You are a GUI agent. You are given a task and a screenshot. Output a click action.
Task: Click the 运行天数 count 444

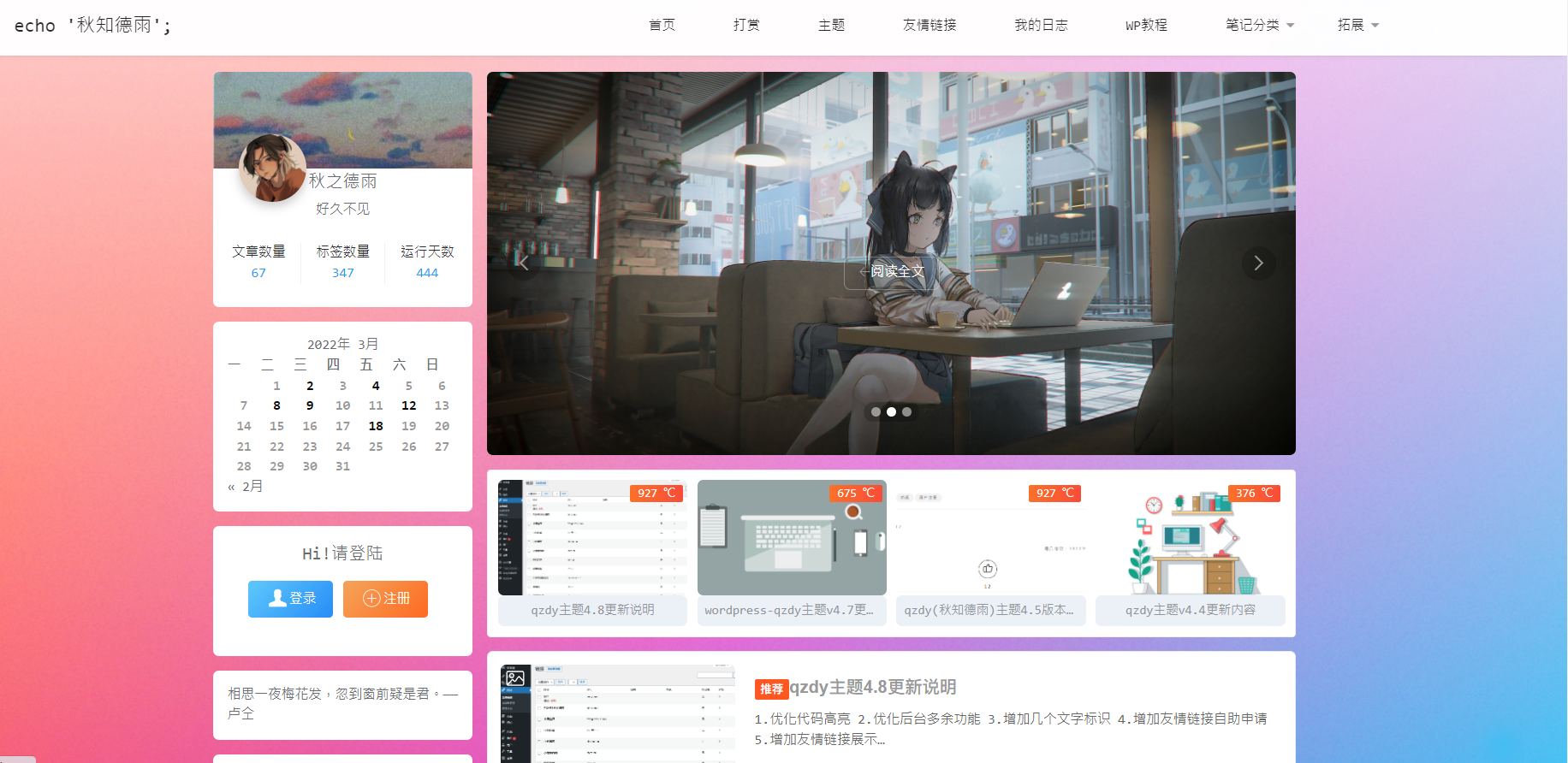pos(427,273)
